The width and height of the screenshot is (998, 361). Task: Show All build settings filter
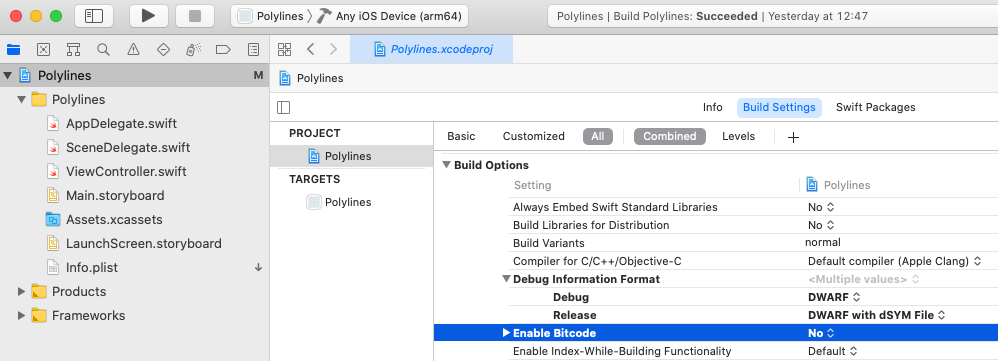pyautogui.click(x=598, y=136)
